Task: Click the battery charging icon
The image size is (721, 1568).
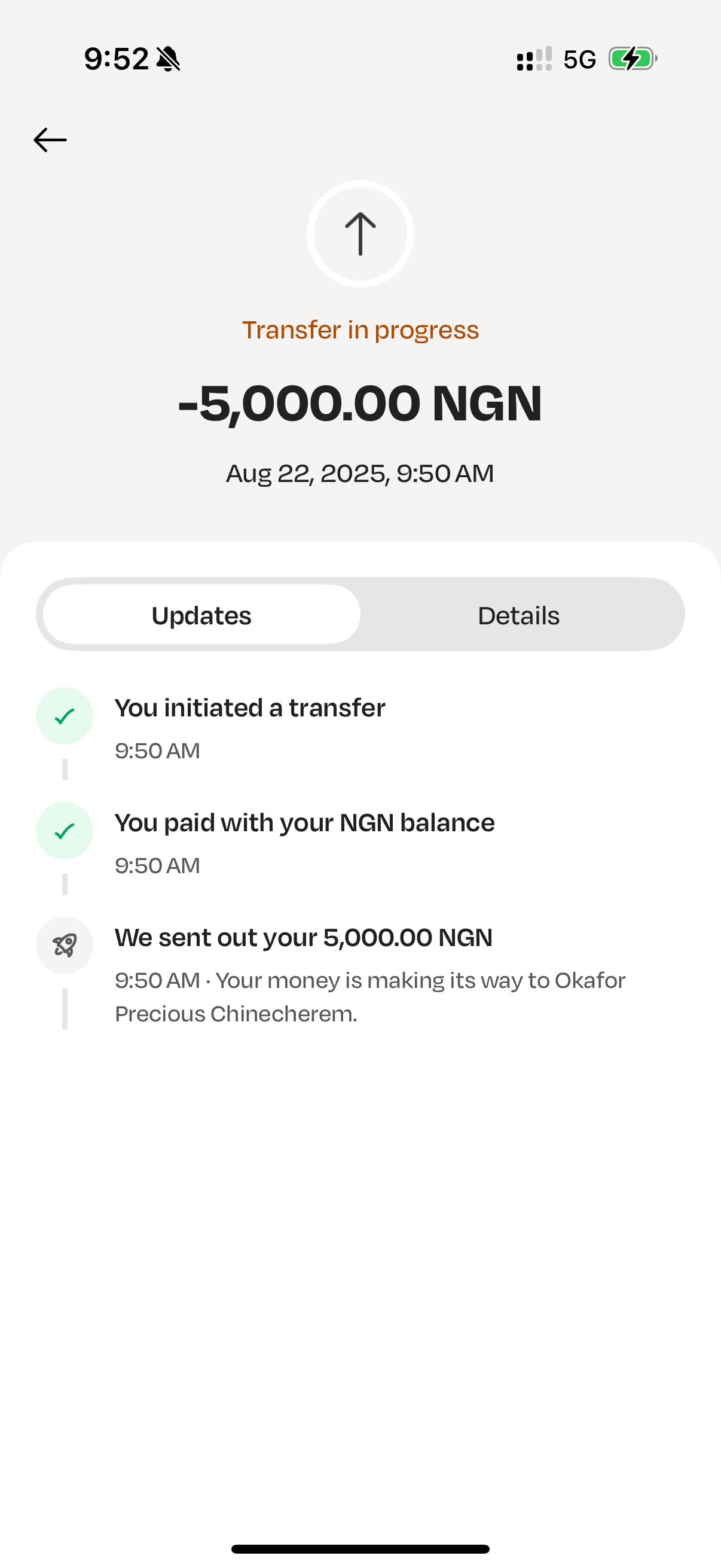Action: tap(633, 59)
